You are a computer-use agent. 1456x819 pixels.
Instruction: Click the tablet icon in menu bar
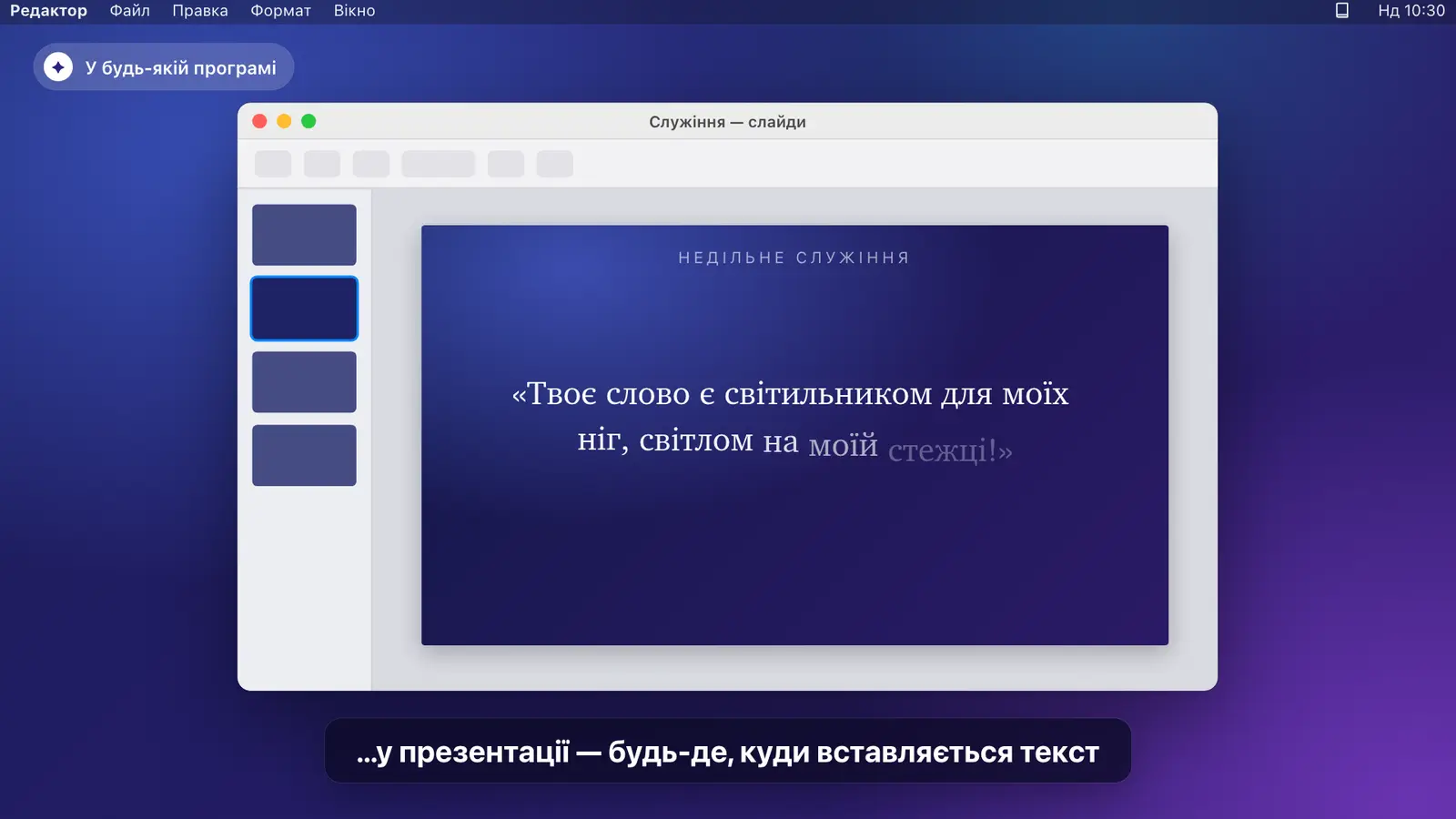tap(1341, 11)
